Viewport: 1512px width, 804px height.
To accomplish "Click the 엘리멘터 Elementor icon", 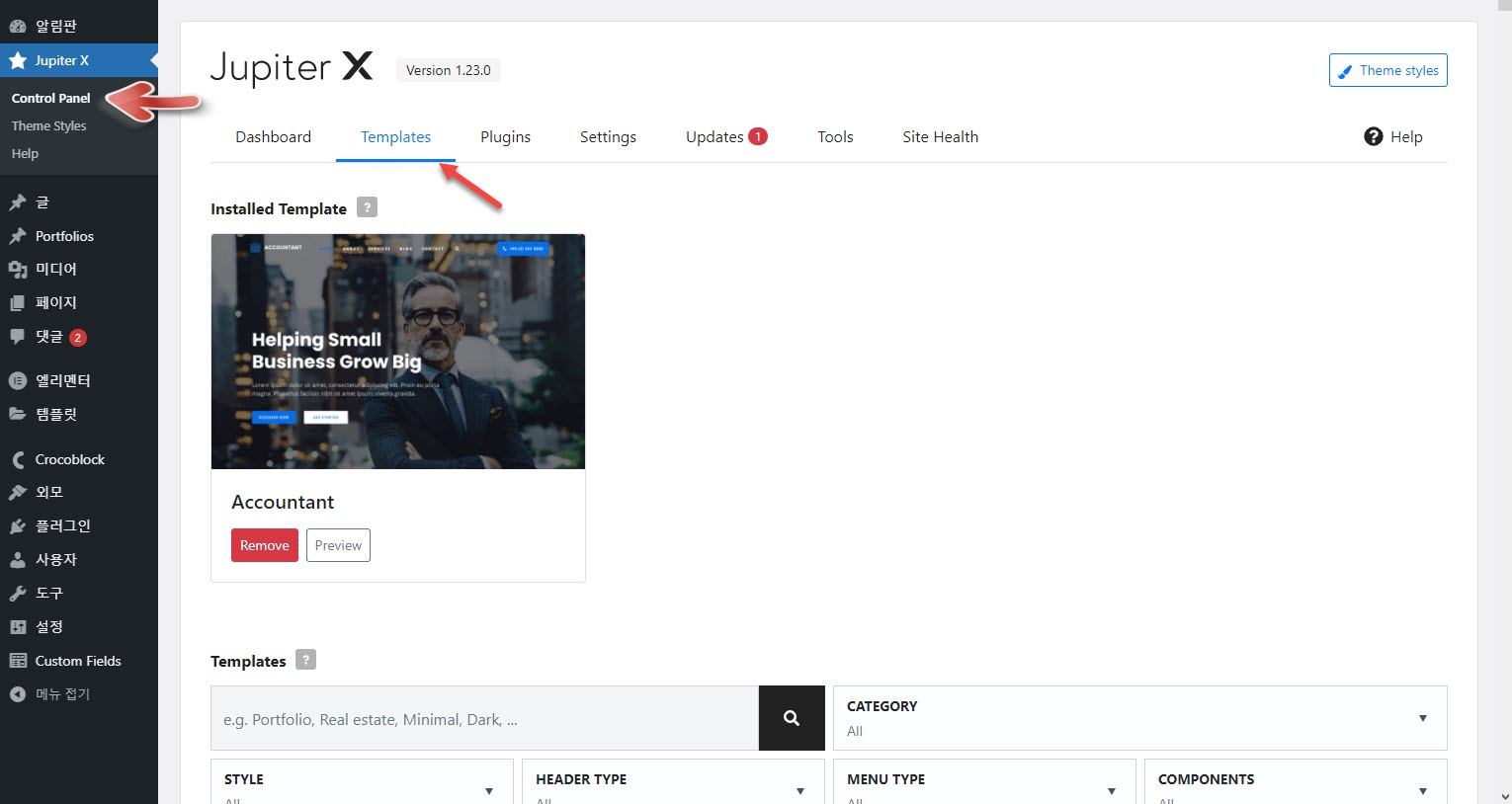I will [x=18, y=380].
